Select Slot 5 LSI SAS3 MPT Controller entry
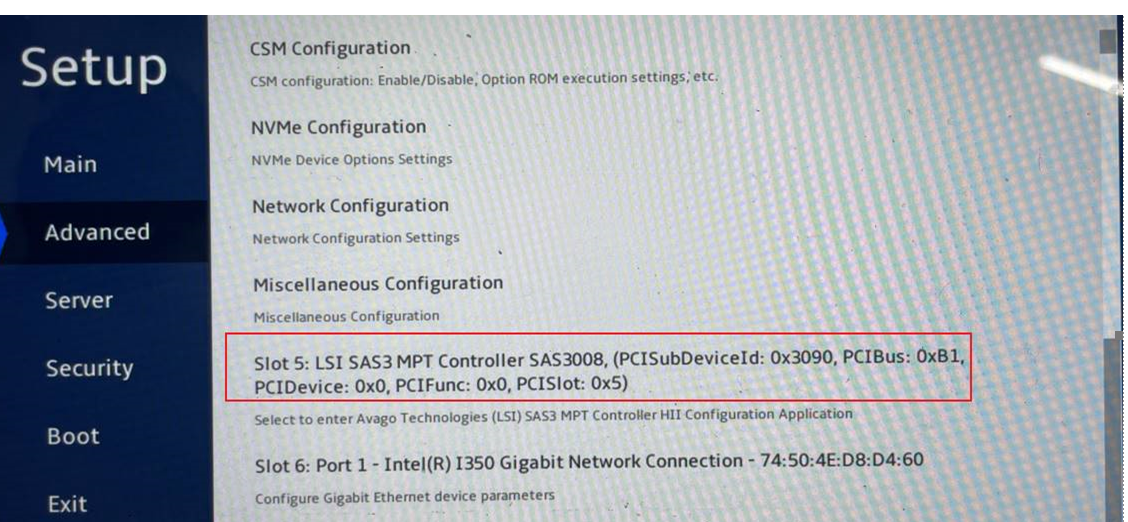This screenshot has height=522, width=1128. point(609,372)
